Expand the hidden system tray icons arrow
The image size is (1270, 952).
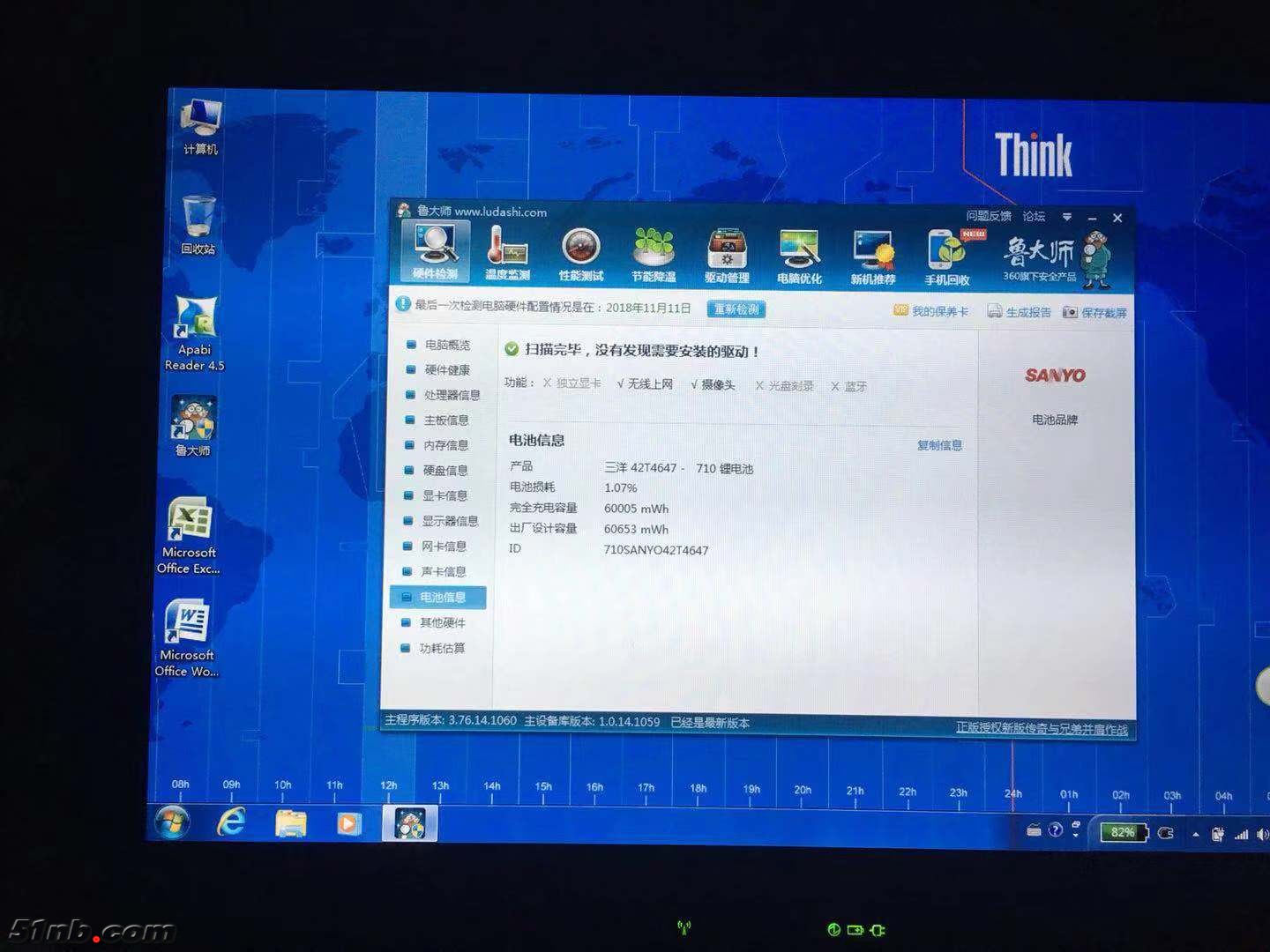tap(1196, 834)
